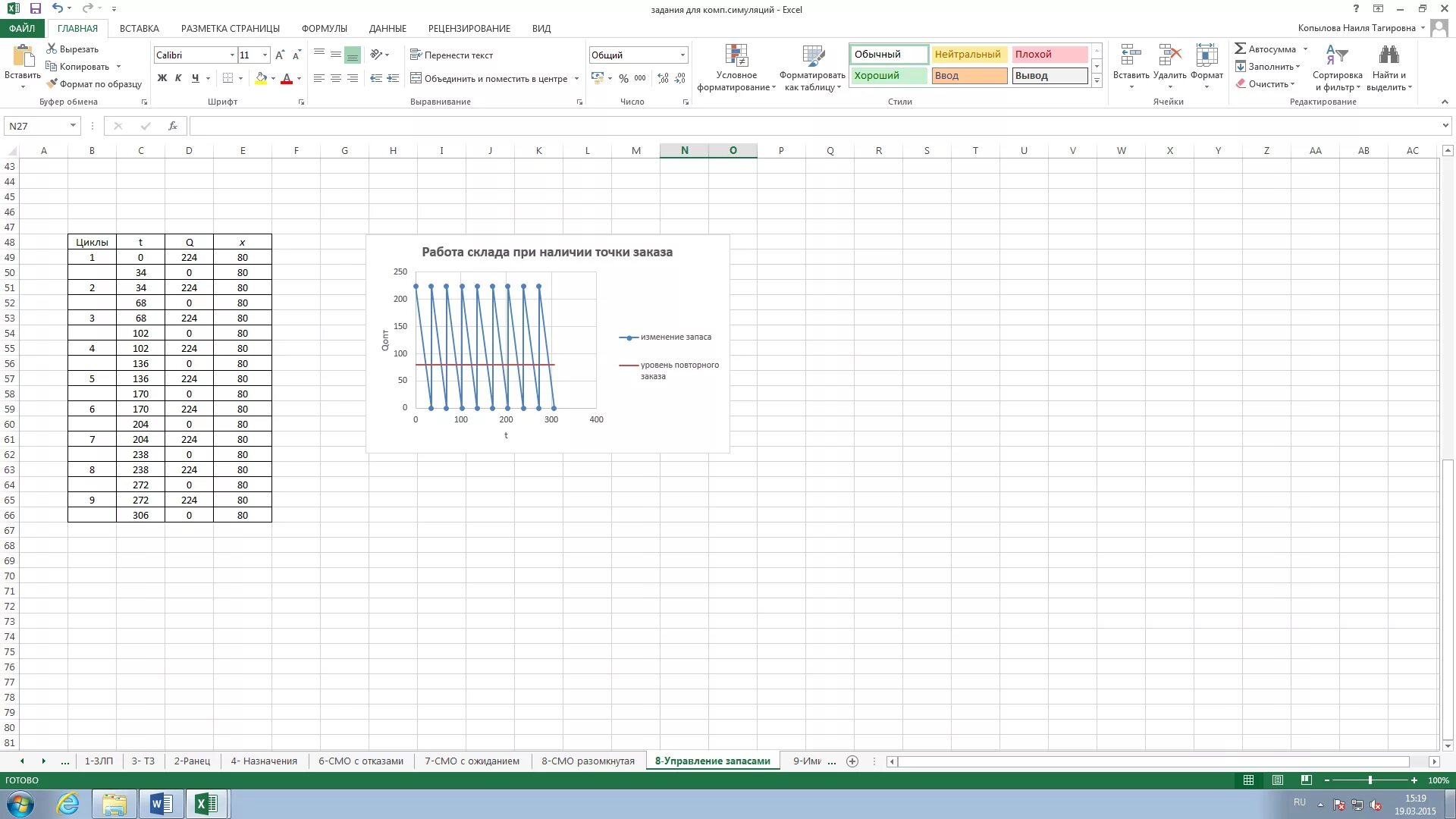This screenshot has width=1456, height=819.
Task: Click the Delete cells icon
Action: tap(1169, 55)
